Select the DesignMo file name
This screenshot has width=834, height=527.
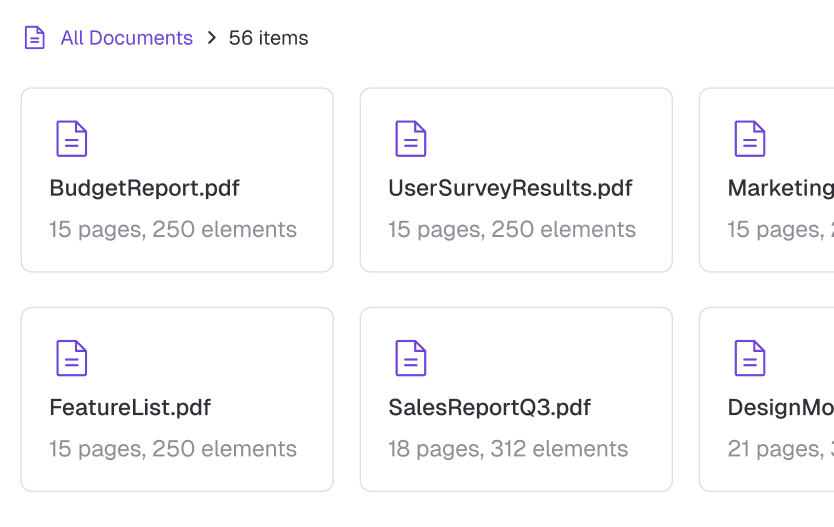[781, 407]
